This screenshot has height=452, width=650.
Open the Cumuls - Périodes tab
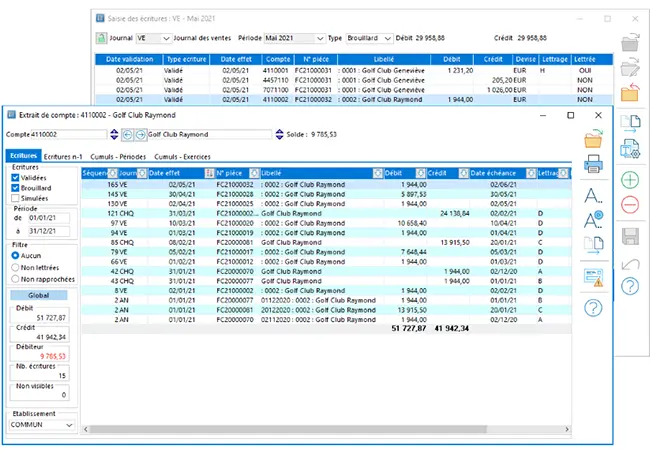[118, 157]
